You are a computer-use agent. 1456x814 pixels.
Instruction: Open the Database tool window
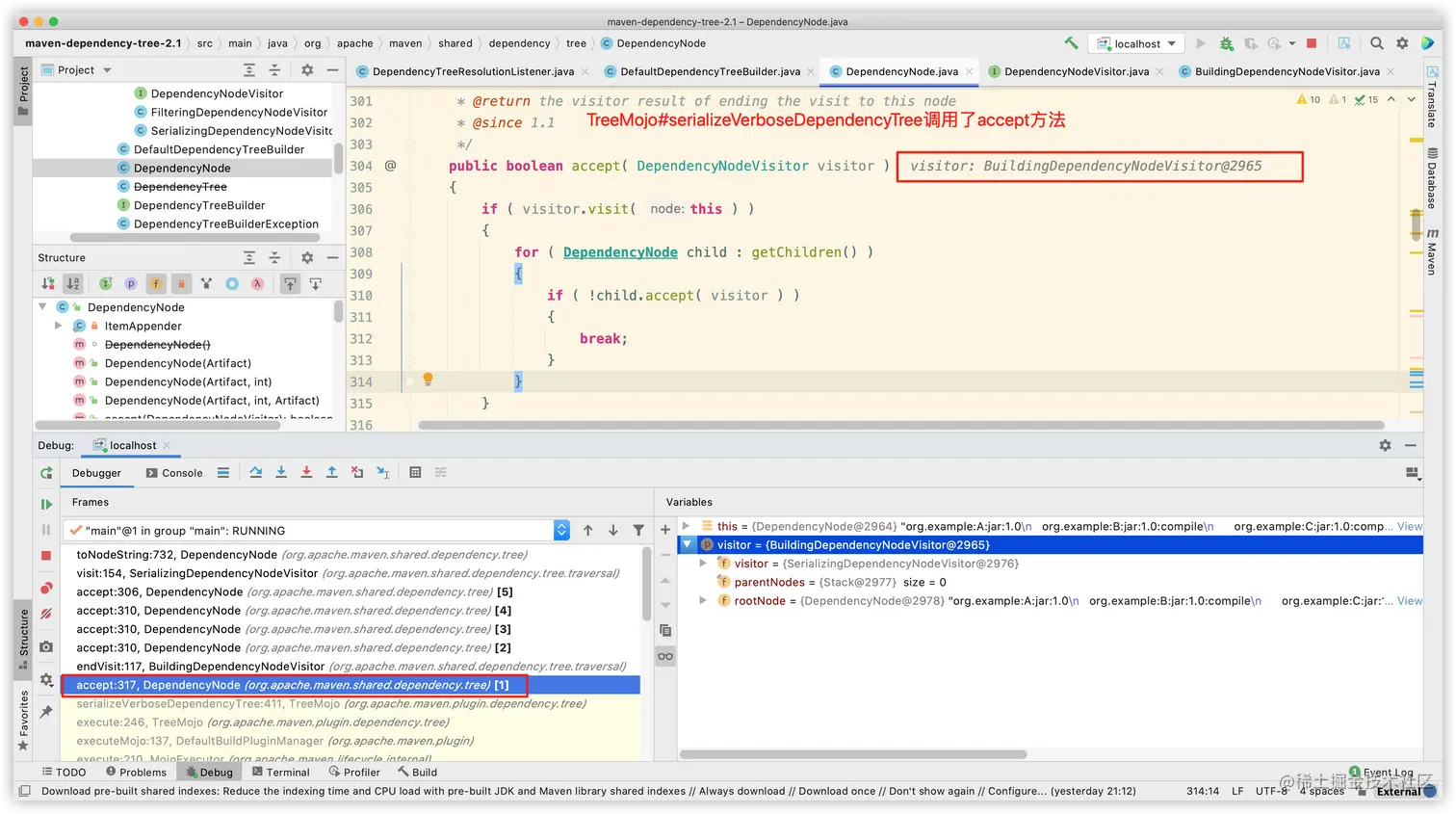click(x=1433, y=179)
